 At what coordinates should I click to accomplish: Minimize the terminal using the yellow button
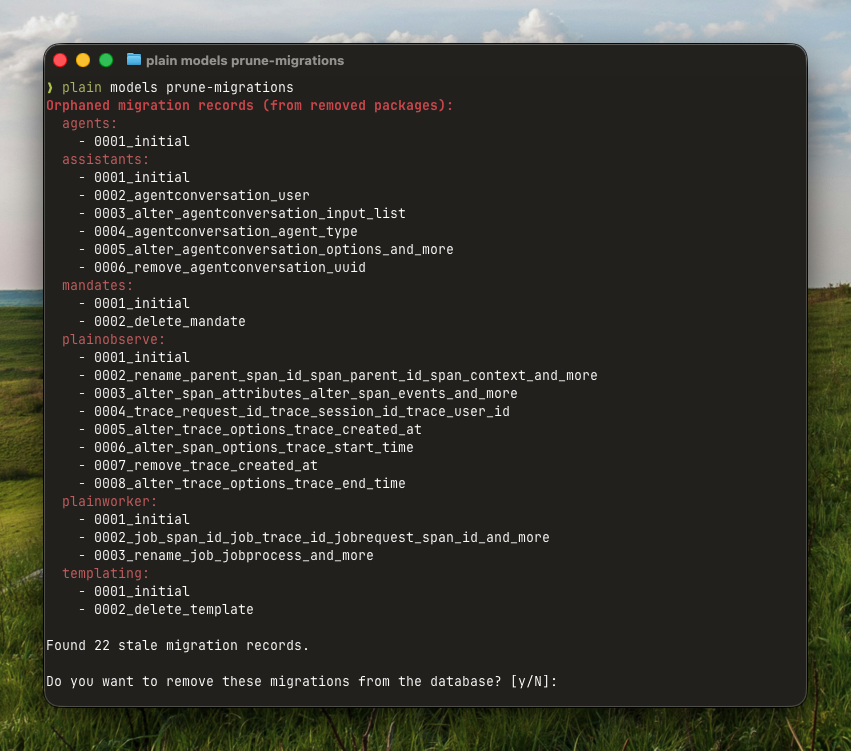coord(83,60)
